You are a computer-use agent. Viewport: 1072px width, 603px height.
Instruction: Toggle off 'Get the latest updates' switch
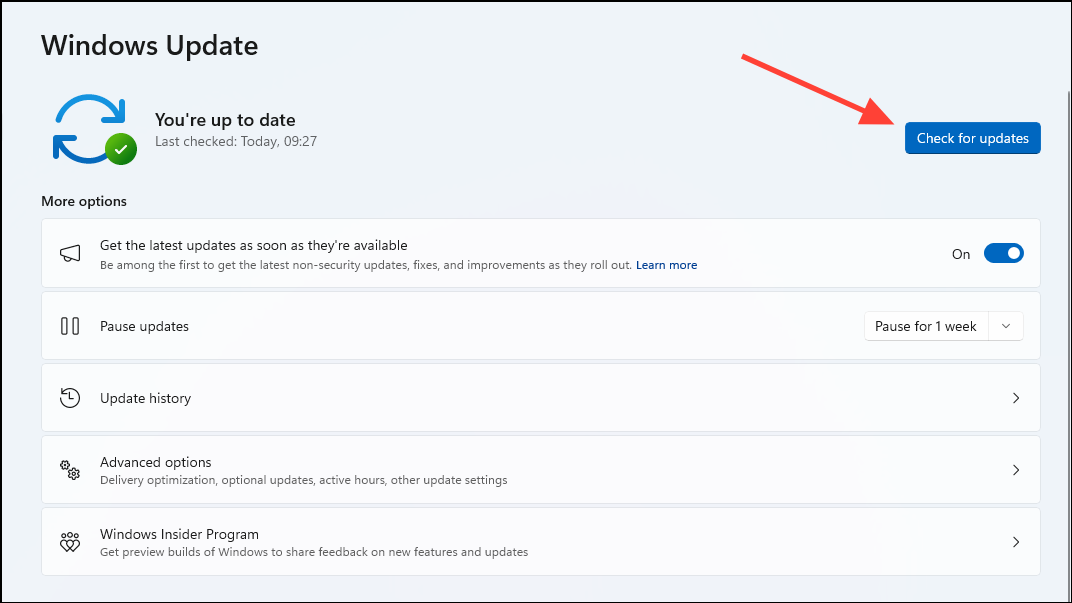(1003, 254)
